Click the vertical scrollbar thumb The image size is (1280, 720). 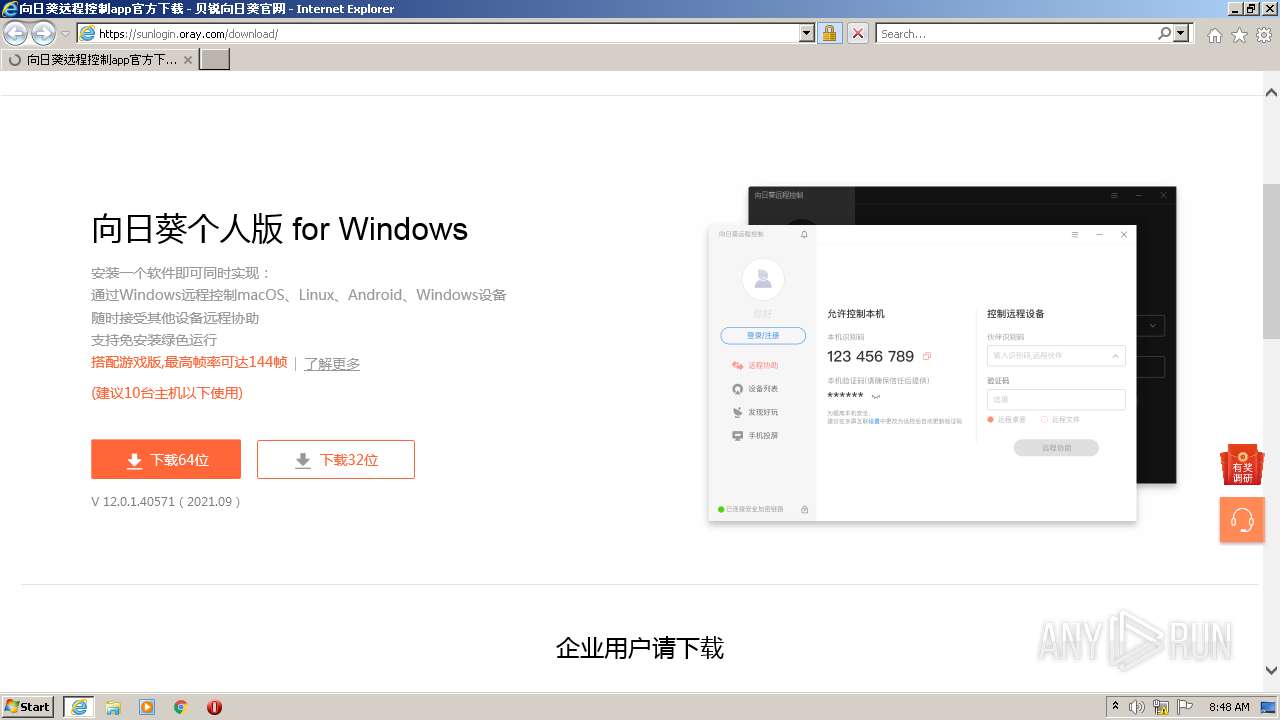(1271, 260)
